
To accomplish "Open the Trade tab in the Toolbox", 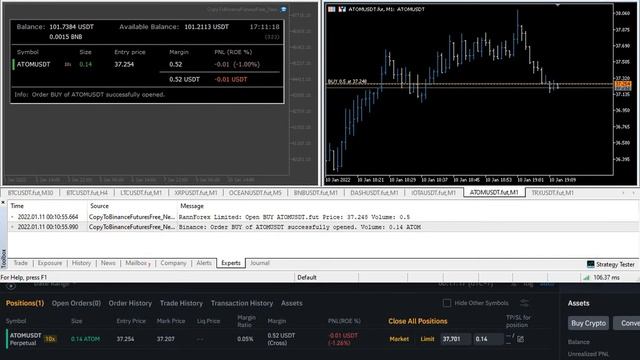I will (20, 263).
